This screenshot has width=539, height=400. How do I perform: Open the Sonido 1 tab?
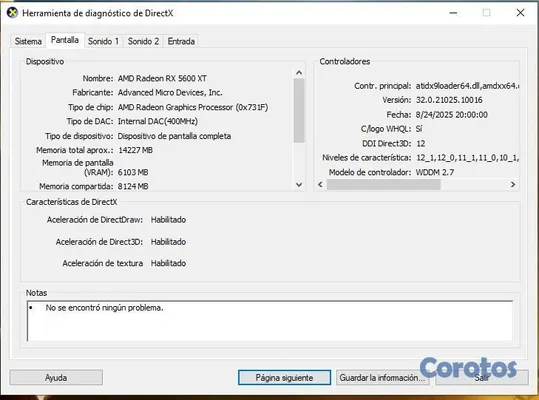pos(103,41)
